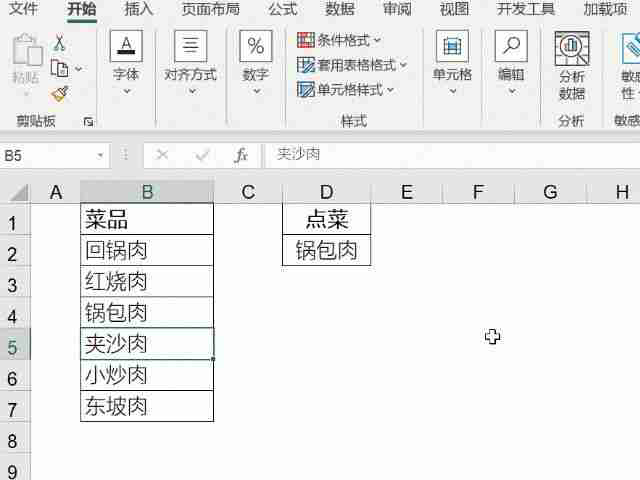Screen dimensions: 640x480
Task: Click the Paste clipboard icon
Action: click(x=27, y=50)
